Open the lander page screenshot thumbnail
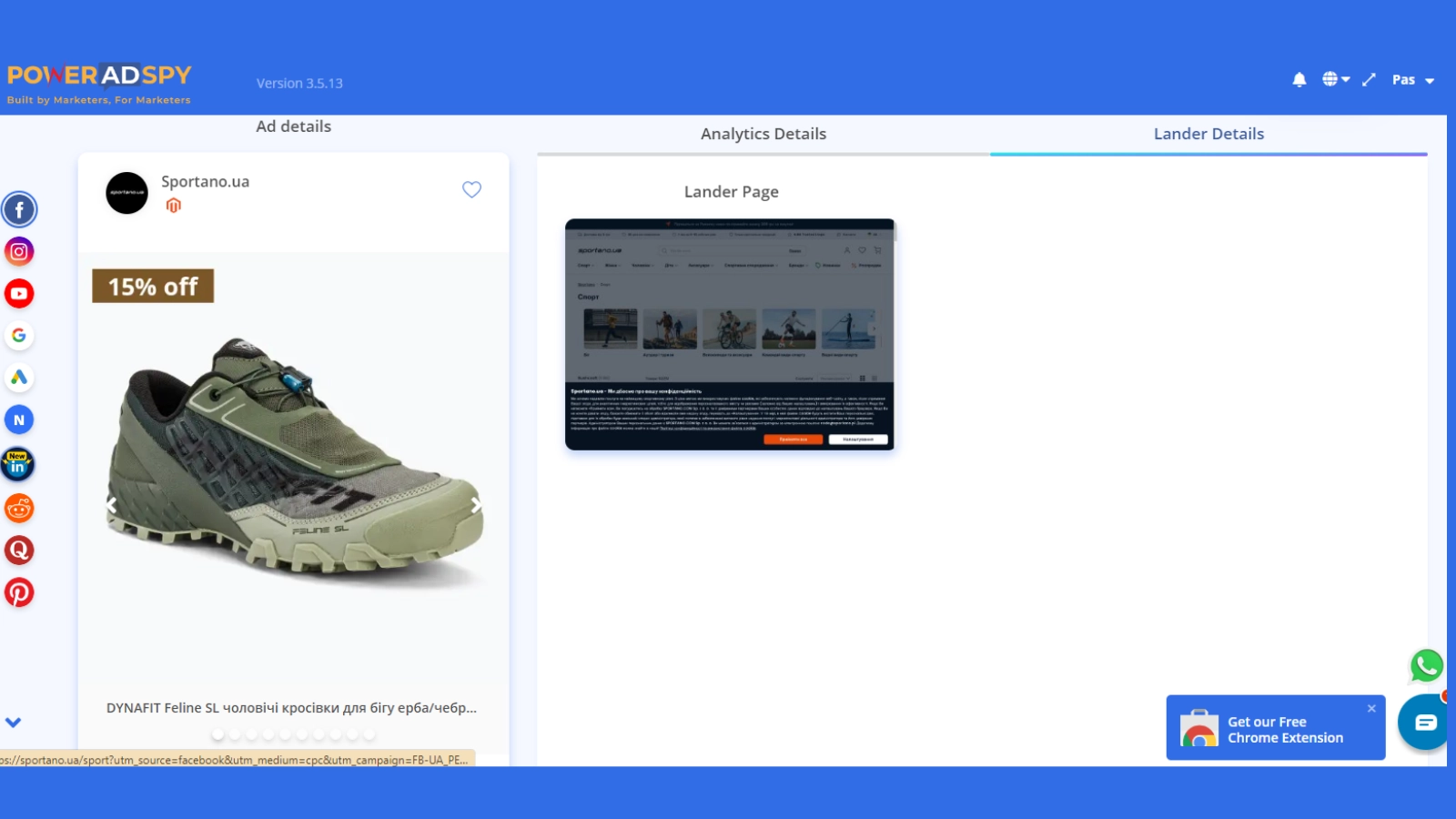Screen dimensions: 1456x819 click(x=730, y=334)
